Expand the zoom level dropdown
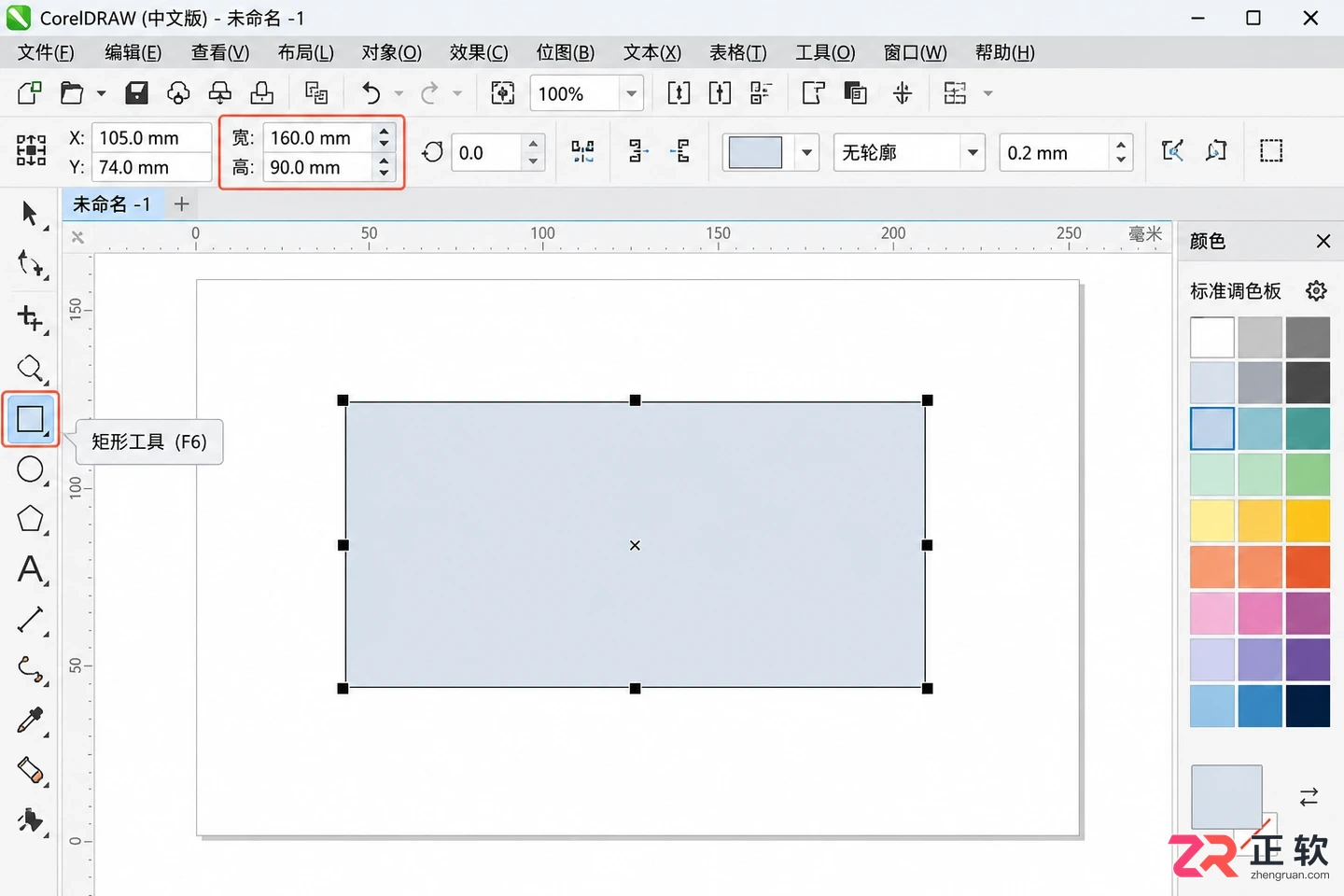The width and height of the screenshot is (1344, 896). [x=632, y=93]
